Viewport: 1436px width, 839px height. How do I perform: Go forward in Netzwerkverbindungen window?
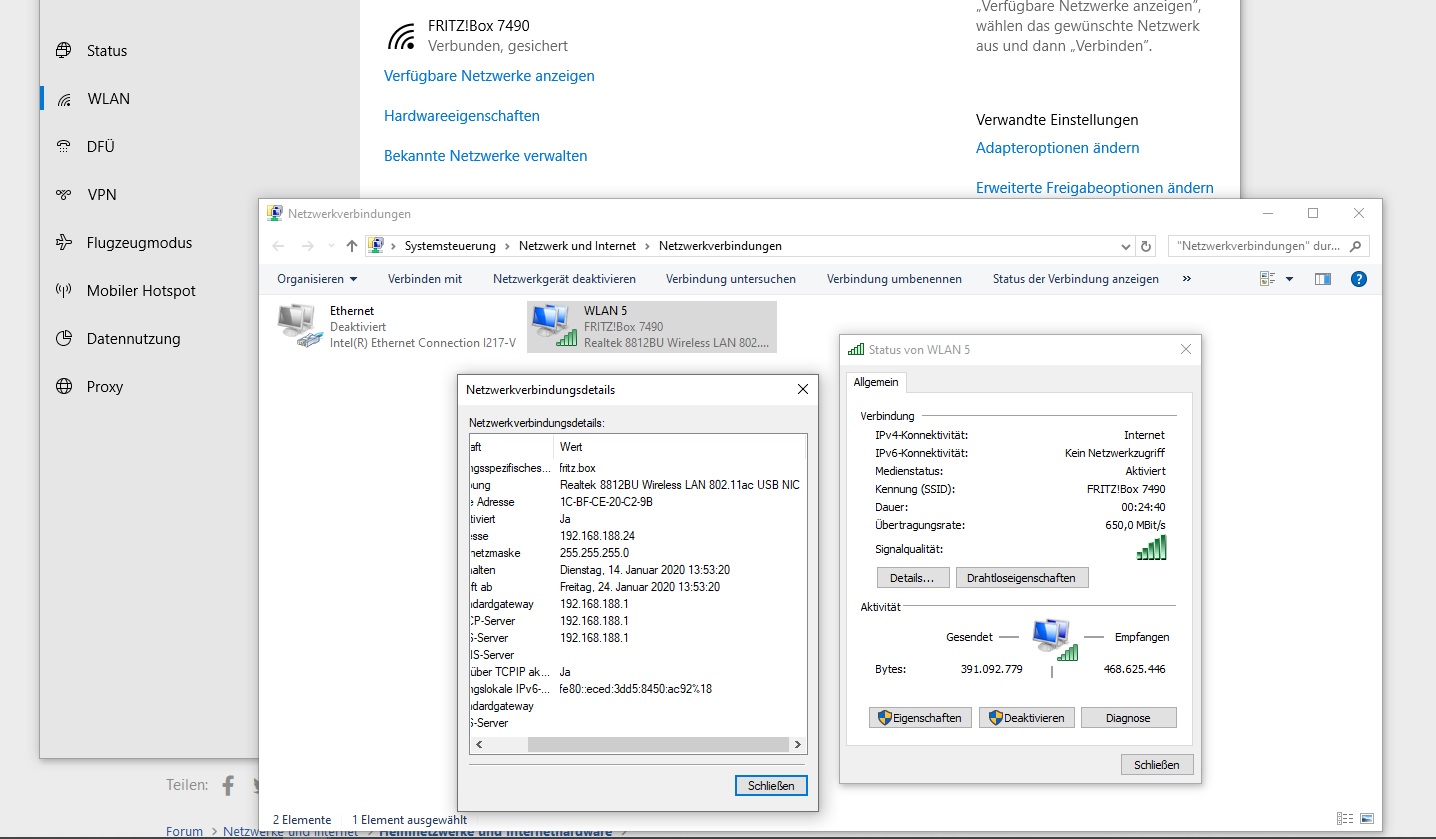pos(308,246)
